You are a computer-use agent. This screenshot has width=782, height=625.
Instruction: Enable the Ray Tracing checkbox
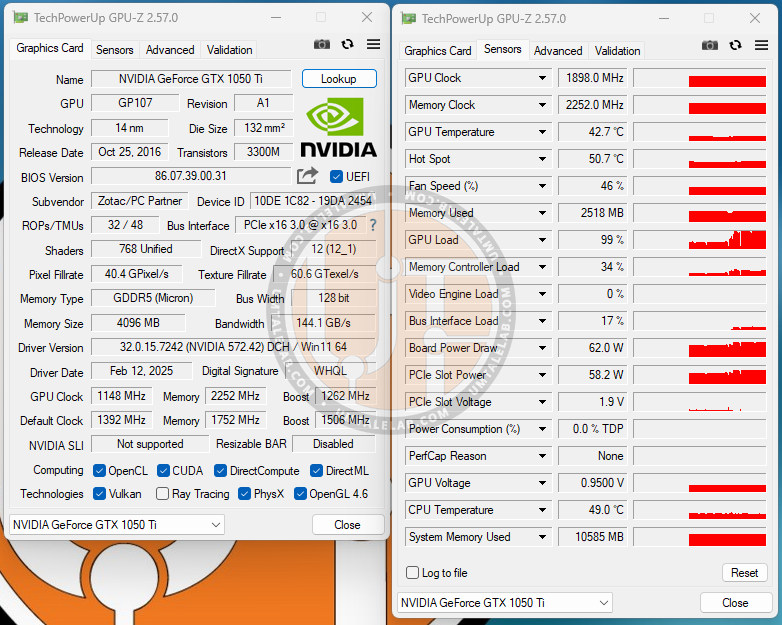click(x=162, y=494)
